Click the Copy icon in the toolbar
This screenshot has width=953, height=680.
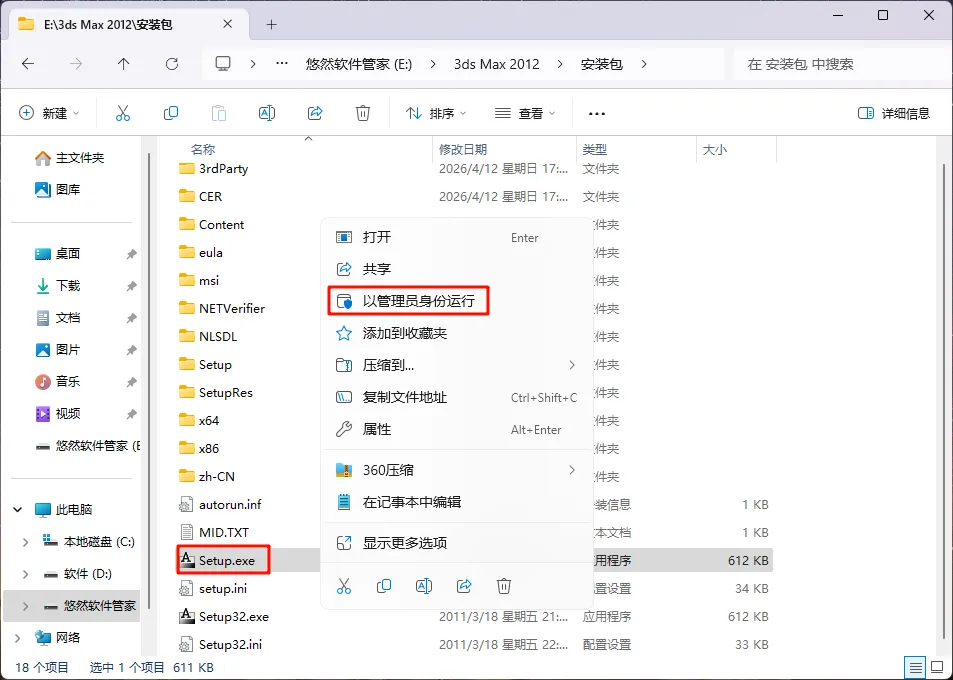coord(171,113)
